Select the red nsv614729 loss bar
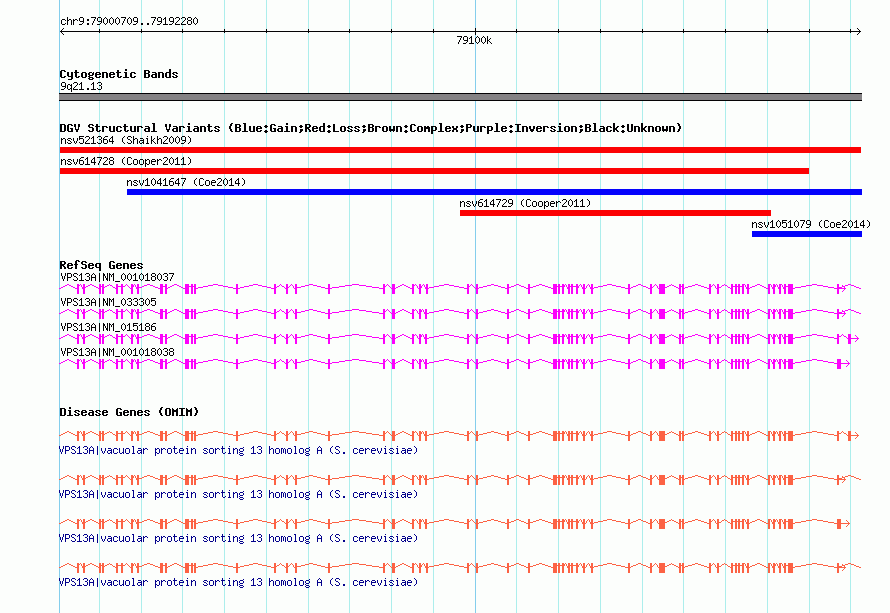Image resolution: width=890 pixels, height=613 pixels. [615, 213]
